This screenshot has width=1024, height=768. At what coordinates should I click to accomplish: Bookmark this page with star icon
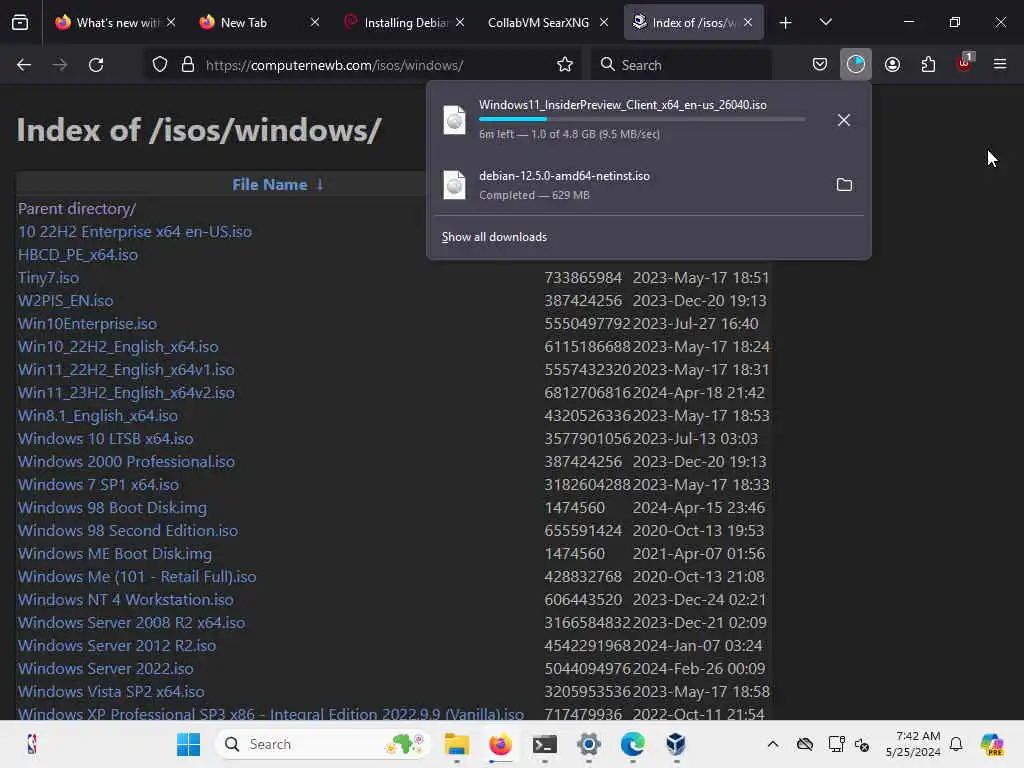tap(565, 65)
